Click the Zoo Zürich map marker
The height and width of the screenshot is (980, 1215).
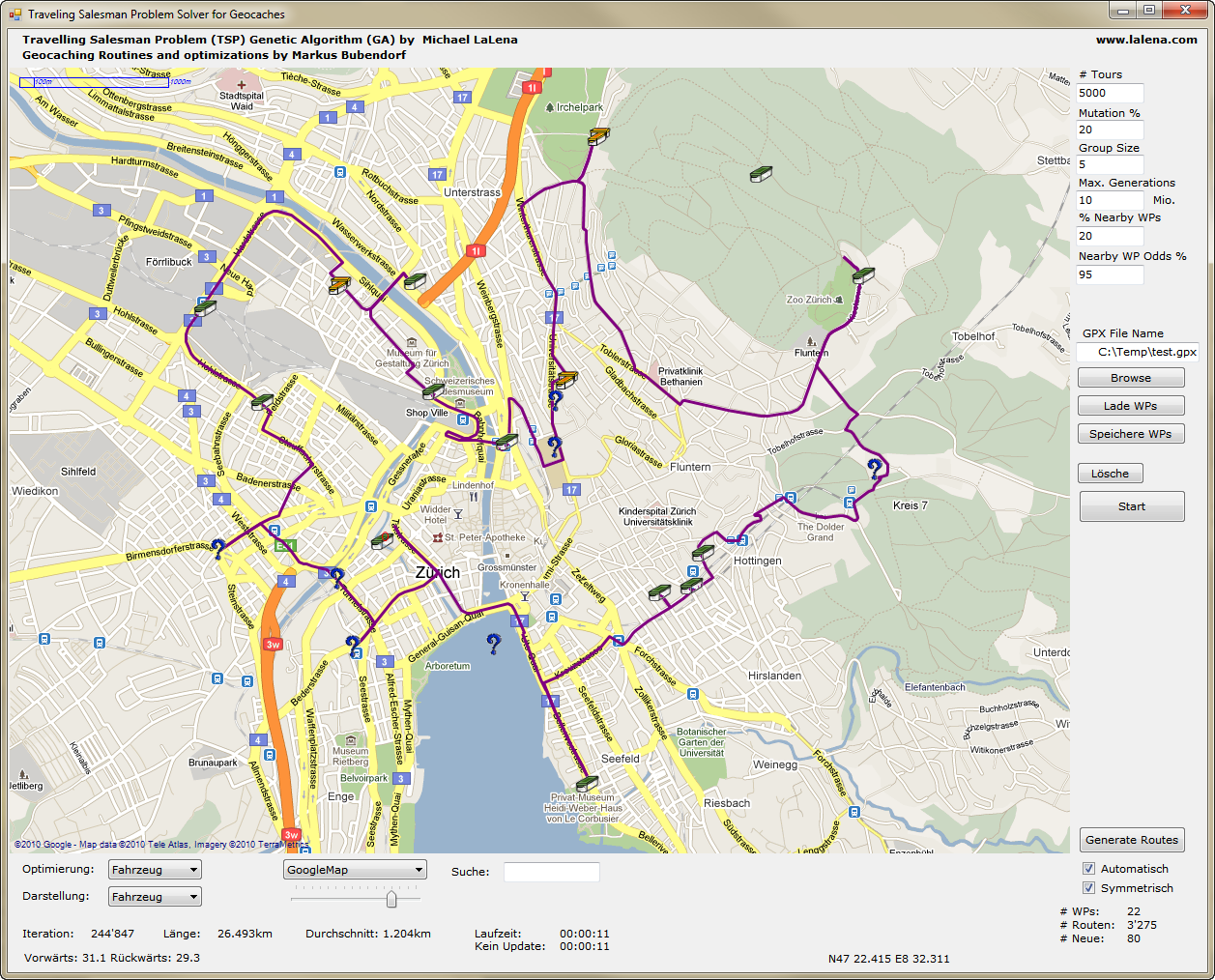click(x=839, y=300)
